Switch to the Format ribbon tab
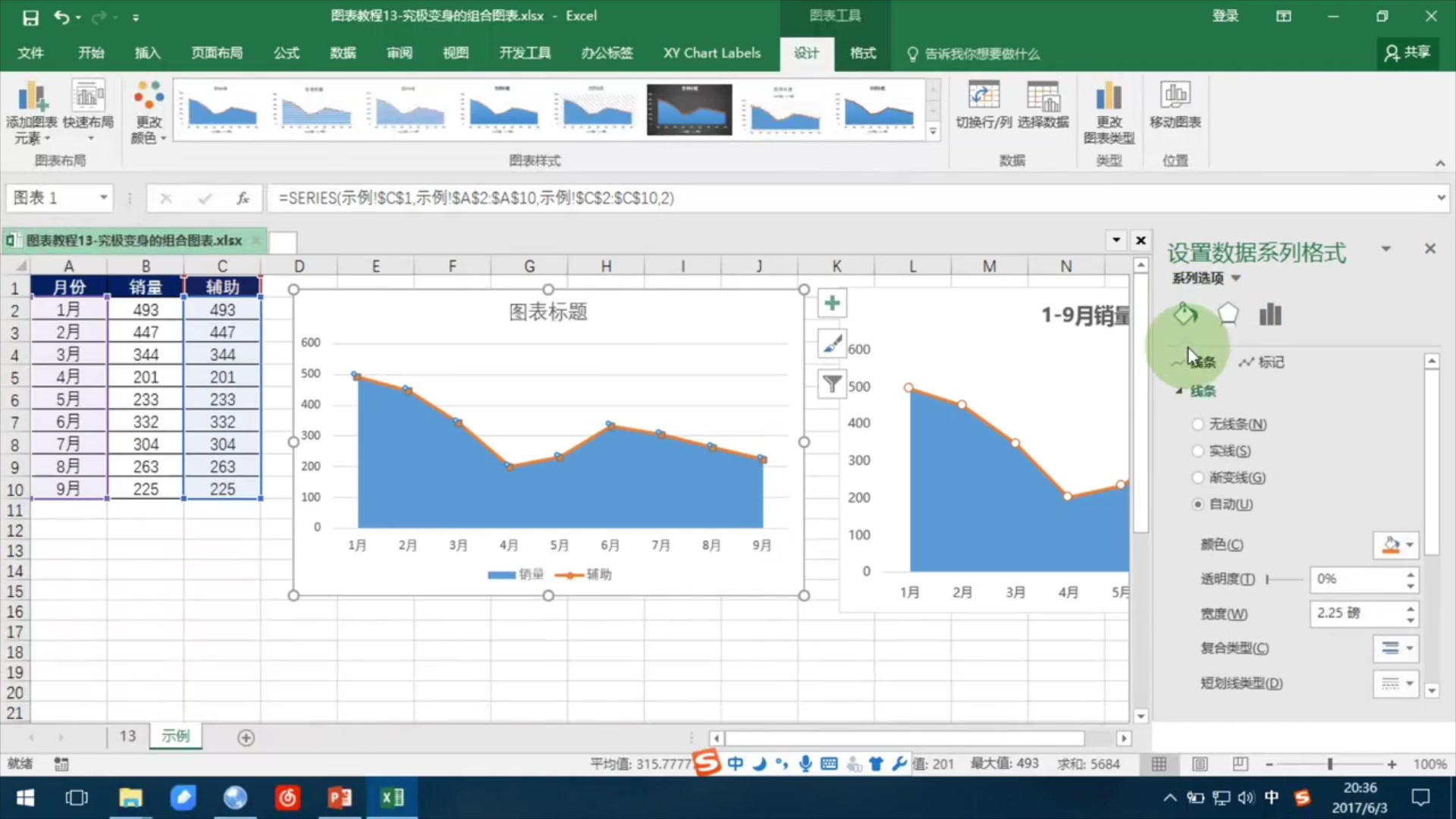The height and width of the screenshot is (819, 1456). [x=862, y=53]
